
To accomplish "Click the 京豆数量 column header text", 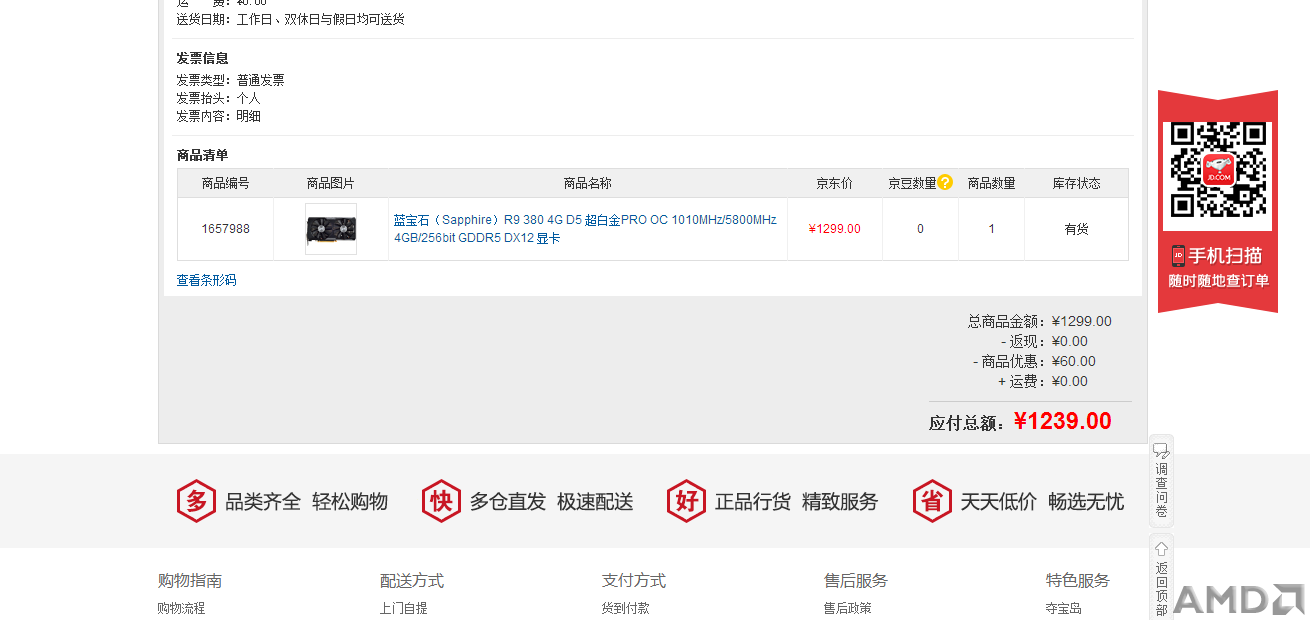I will tap(912, 183).
